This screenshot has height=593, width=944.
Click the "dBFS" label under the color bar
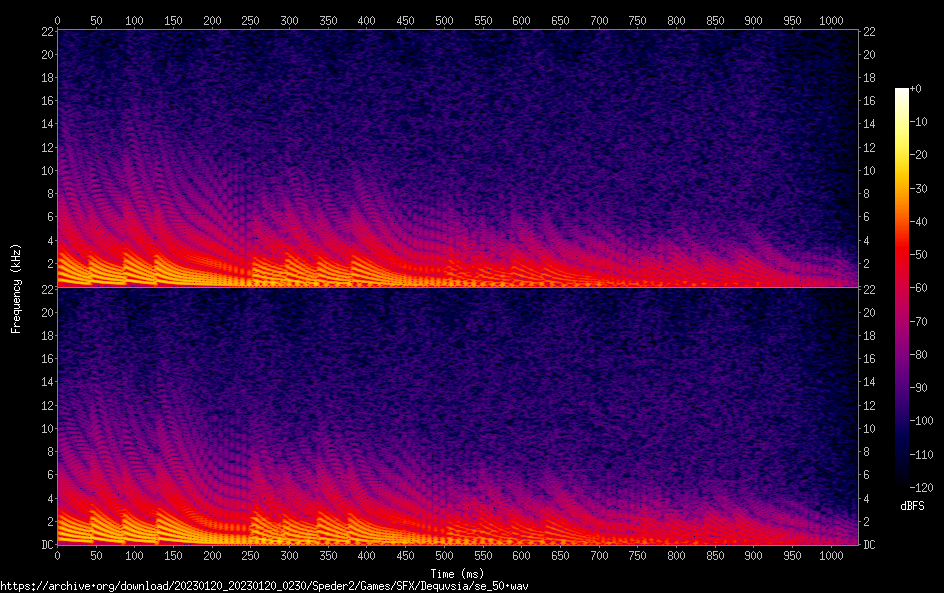click(x=911, y=507)
